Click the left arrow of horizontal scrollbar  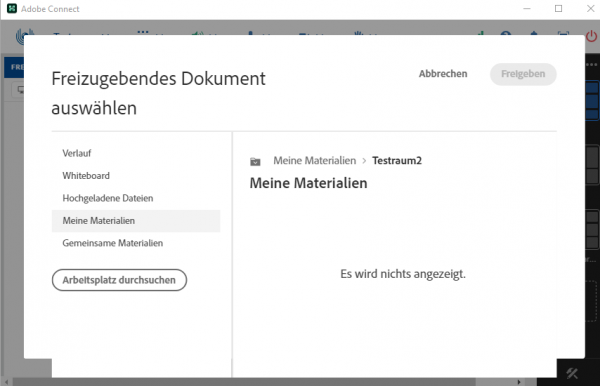[7, 382]
